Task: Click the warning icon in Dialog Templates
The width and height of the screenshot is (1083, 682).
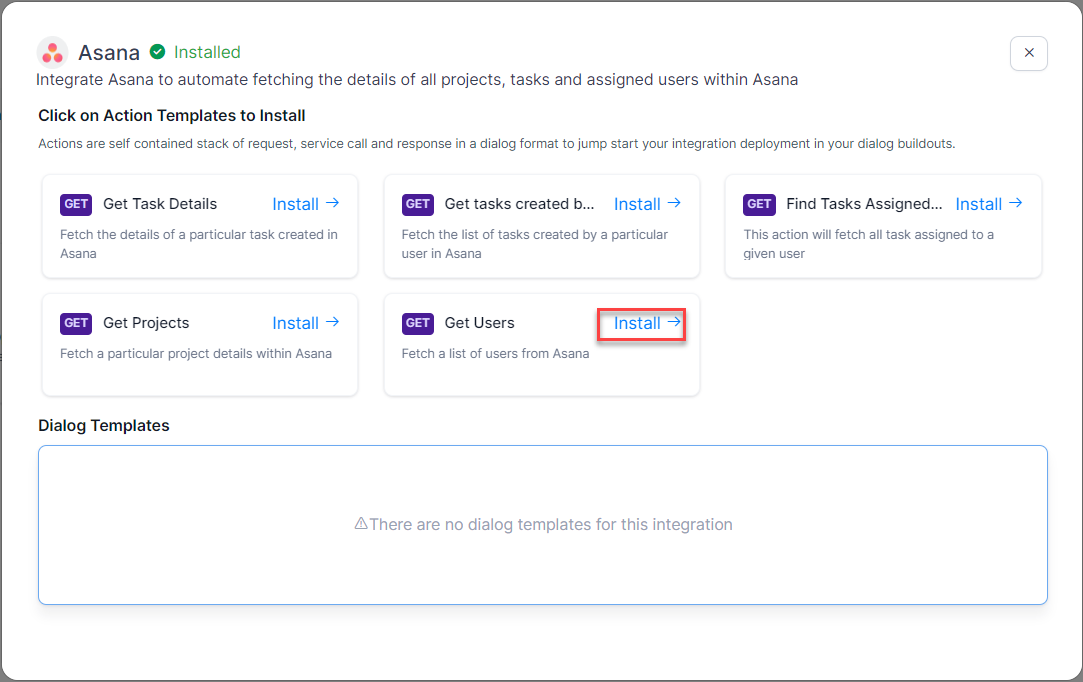Action: click(x=361, y=524)
